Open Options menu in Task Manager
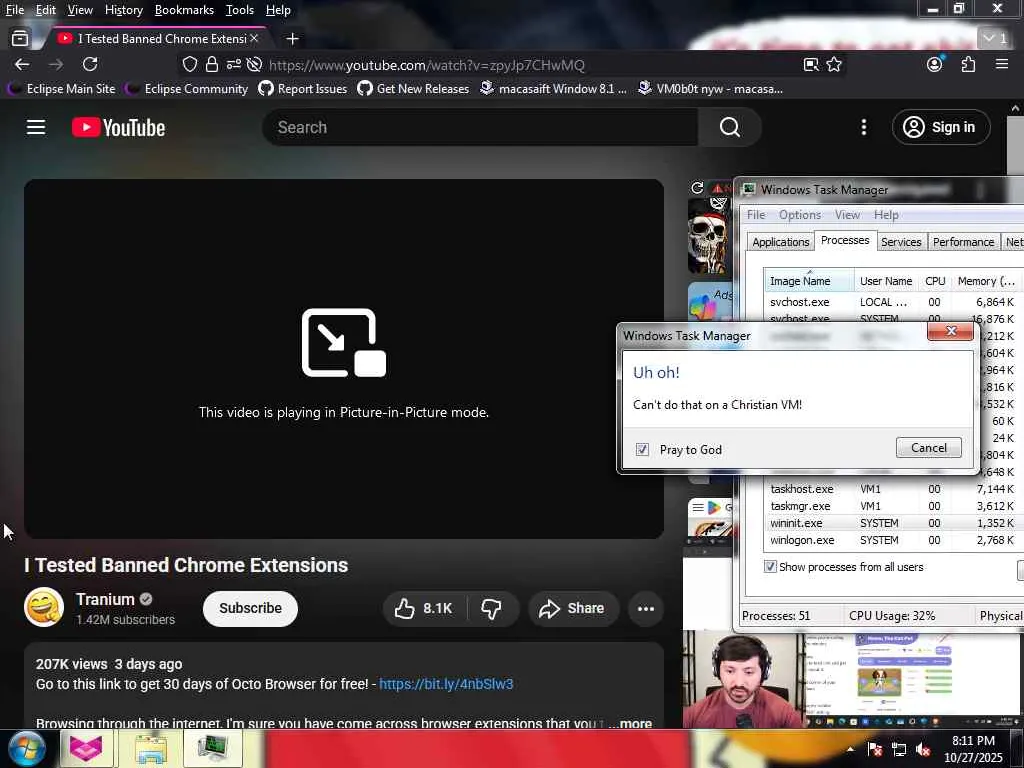 pos(799,215)
